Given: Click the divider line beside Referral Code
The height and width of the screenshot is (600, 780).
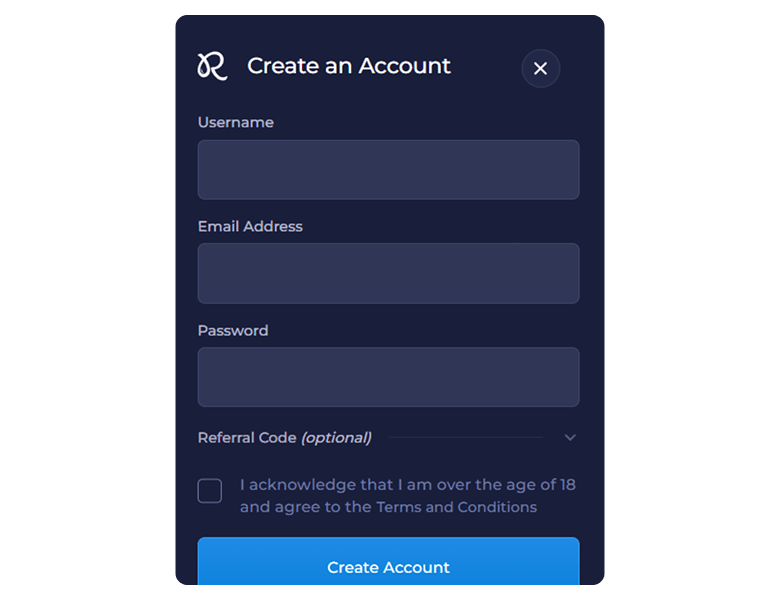Looking at the screenshot, I should [465, 437].
